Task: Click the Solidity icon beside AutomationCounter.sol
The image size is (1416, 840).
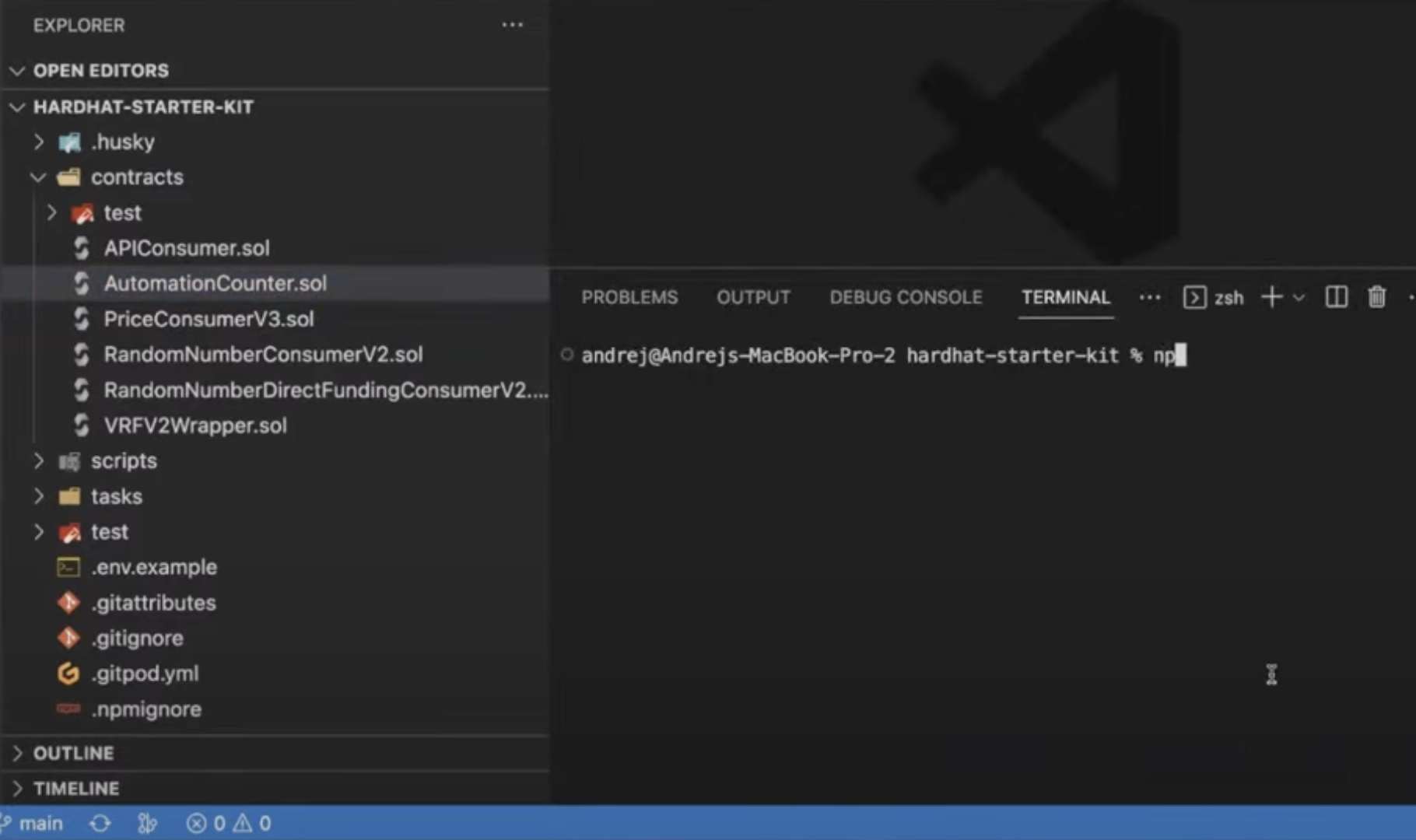Action: pos(82,284)
